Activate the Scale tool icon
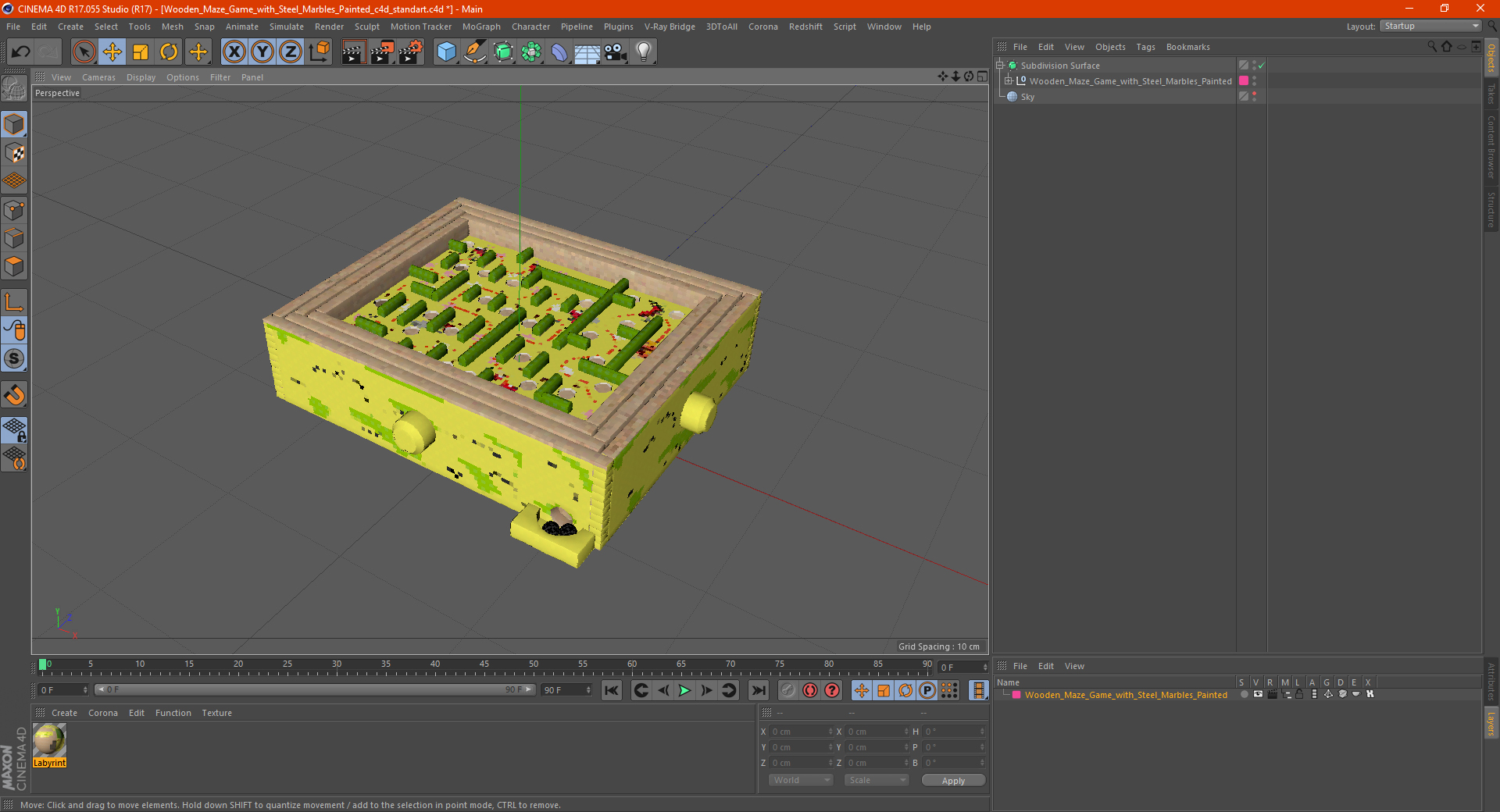 (141, 52)
